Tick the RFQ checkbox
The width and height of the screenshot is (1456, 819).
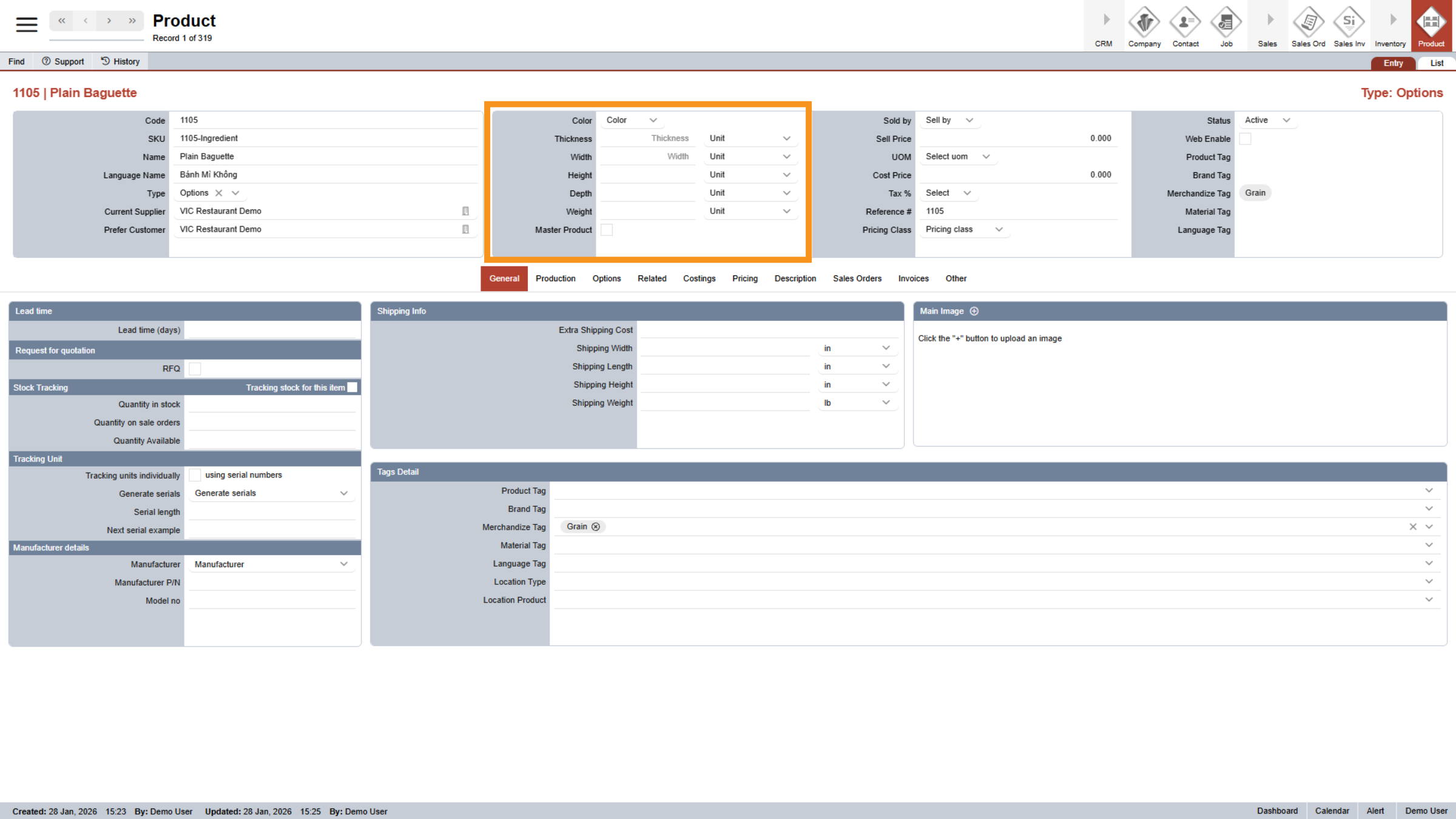click(x=195, y=369)
